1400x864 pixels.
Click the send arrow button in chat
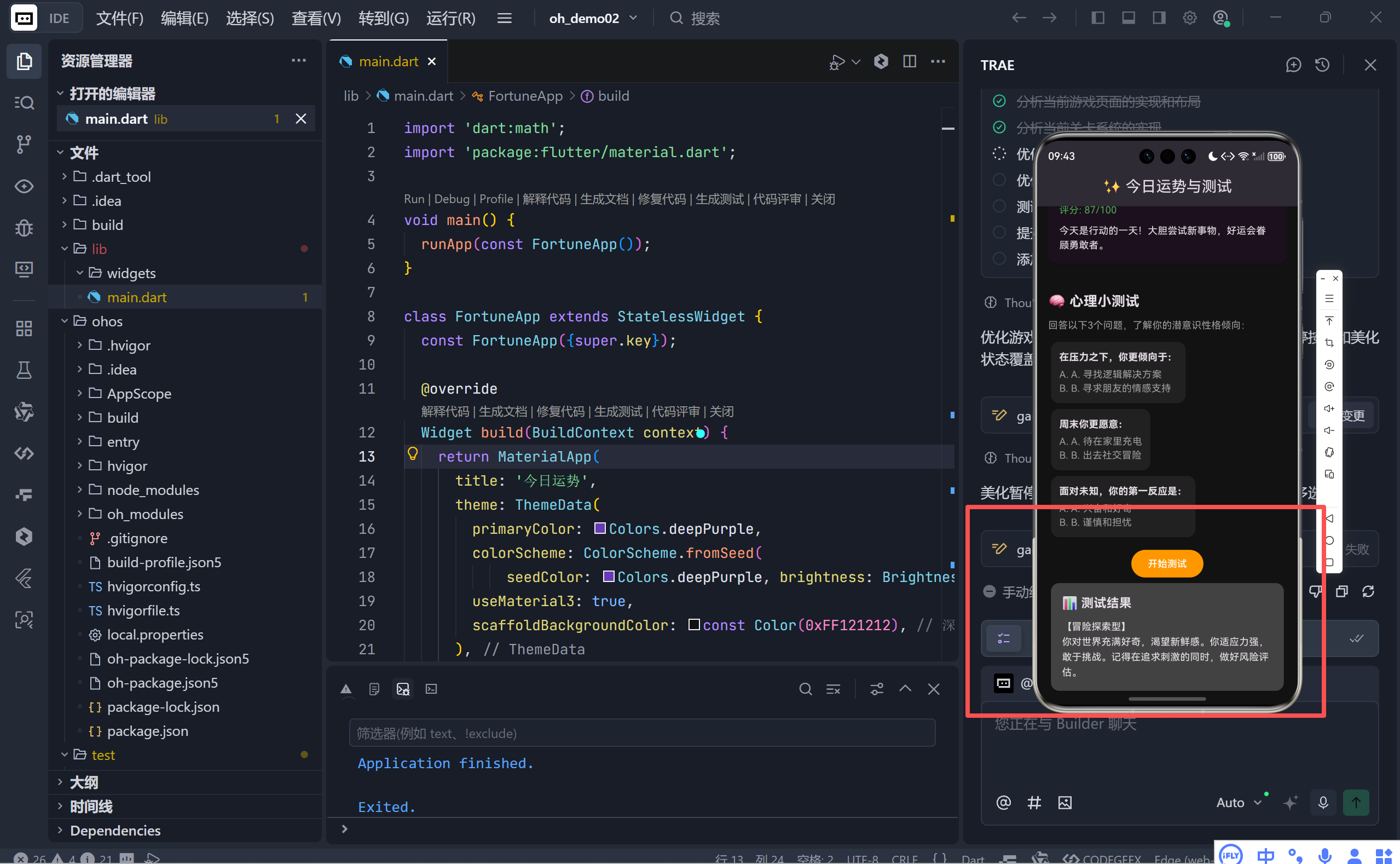[1356, 802]
